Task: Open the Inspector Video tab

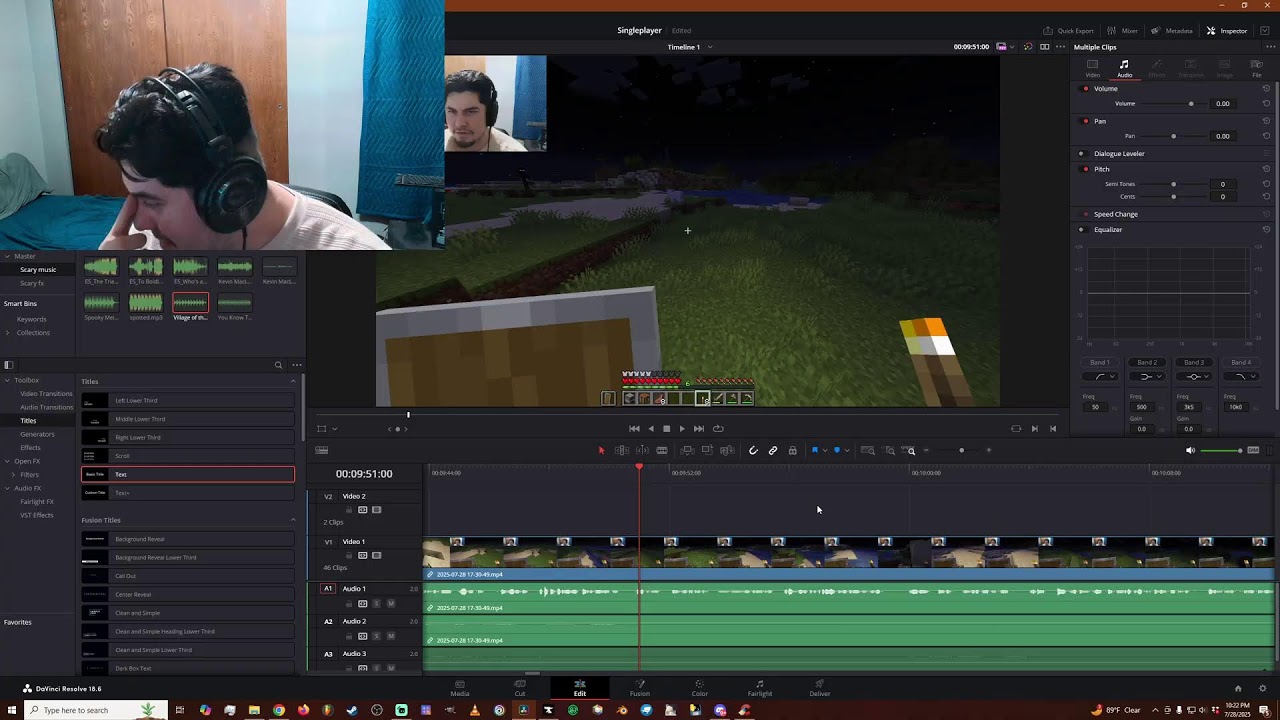Action: click(x=1093, y=68)
